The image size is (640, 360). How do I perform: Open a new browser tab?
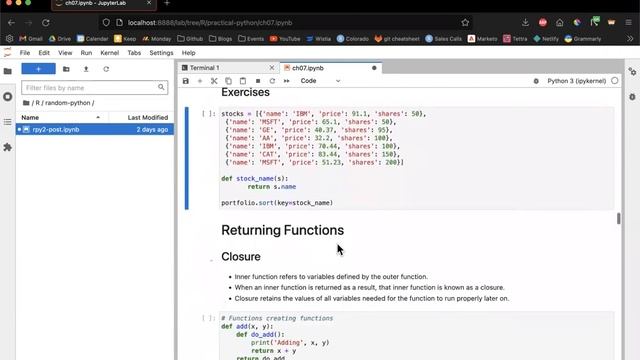click(x=167, y=3)
